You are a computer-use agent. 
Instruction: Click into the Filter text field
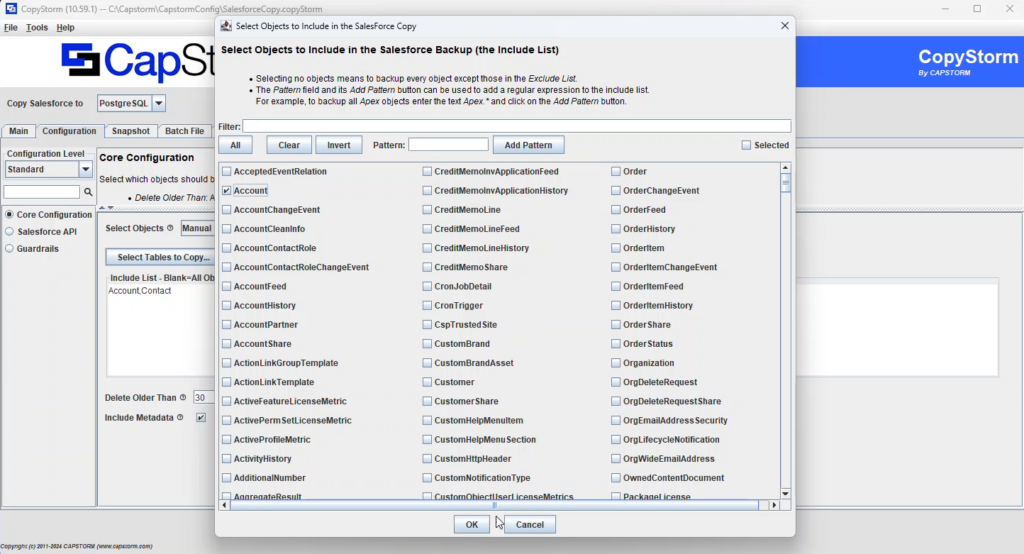coord(516,126)
